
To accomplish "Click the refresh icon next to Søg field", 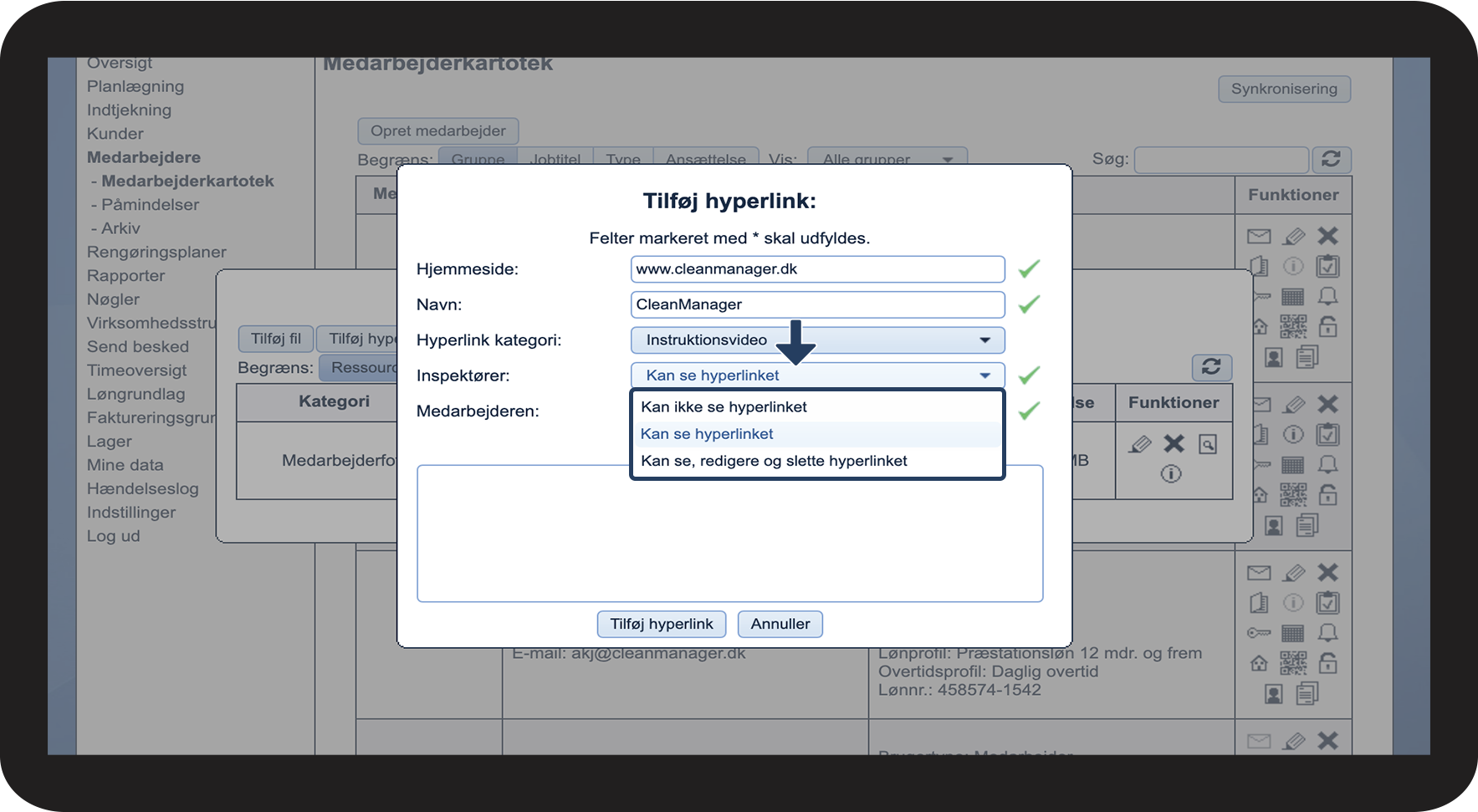I will (x=1331, y=159).
